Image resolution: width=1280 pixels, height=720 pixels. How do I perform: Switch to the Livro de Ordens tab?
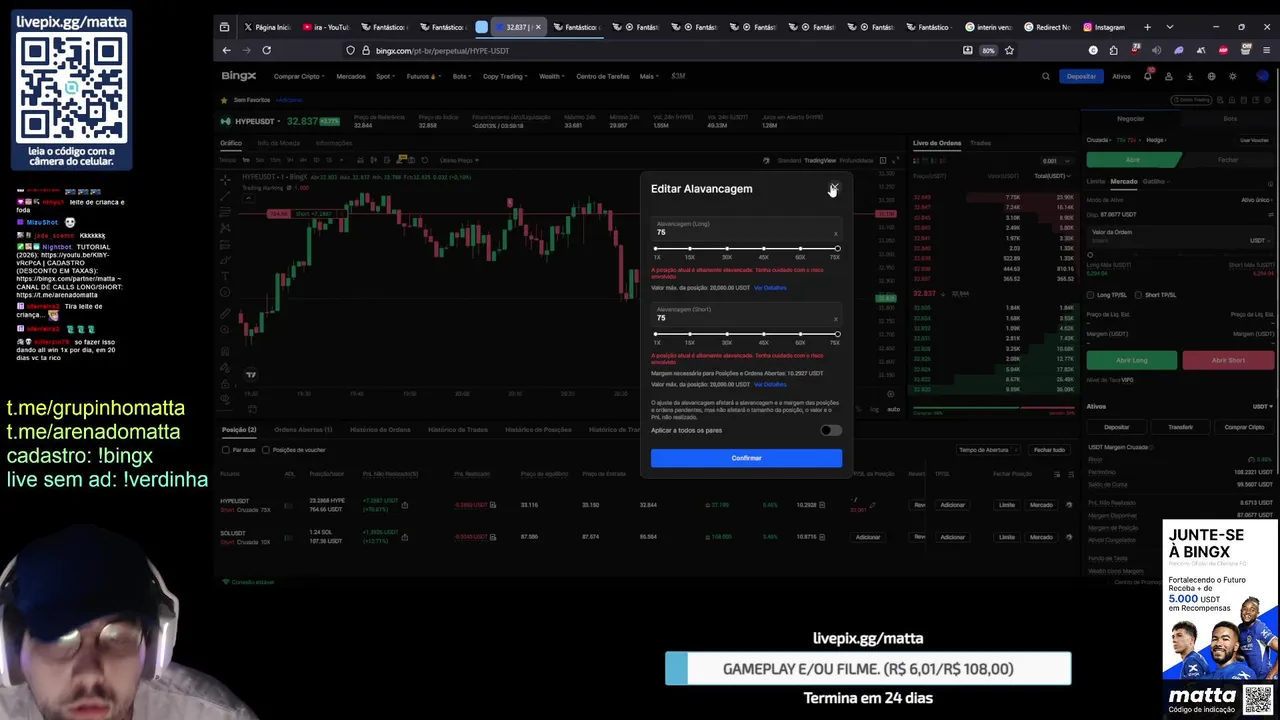tap(937, 143)
